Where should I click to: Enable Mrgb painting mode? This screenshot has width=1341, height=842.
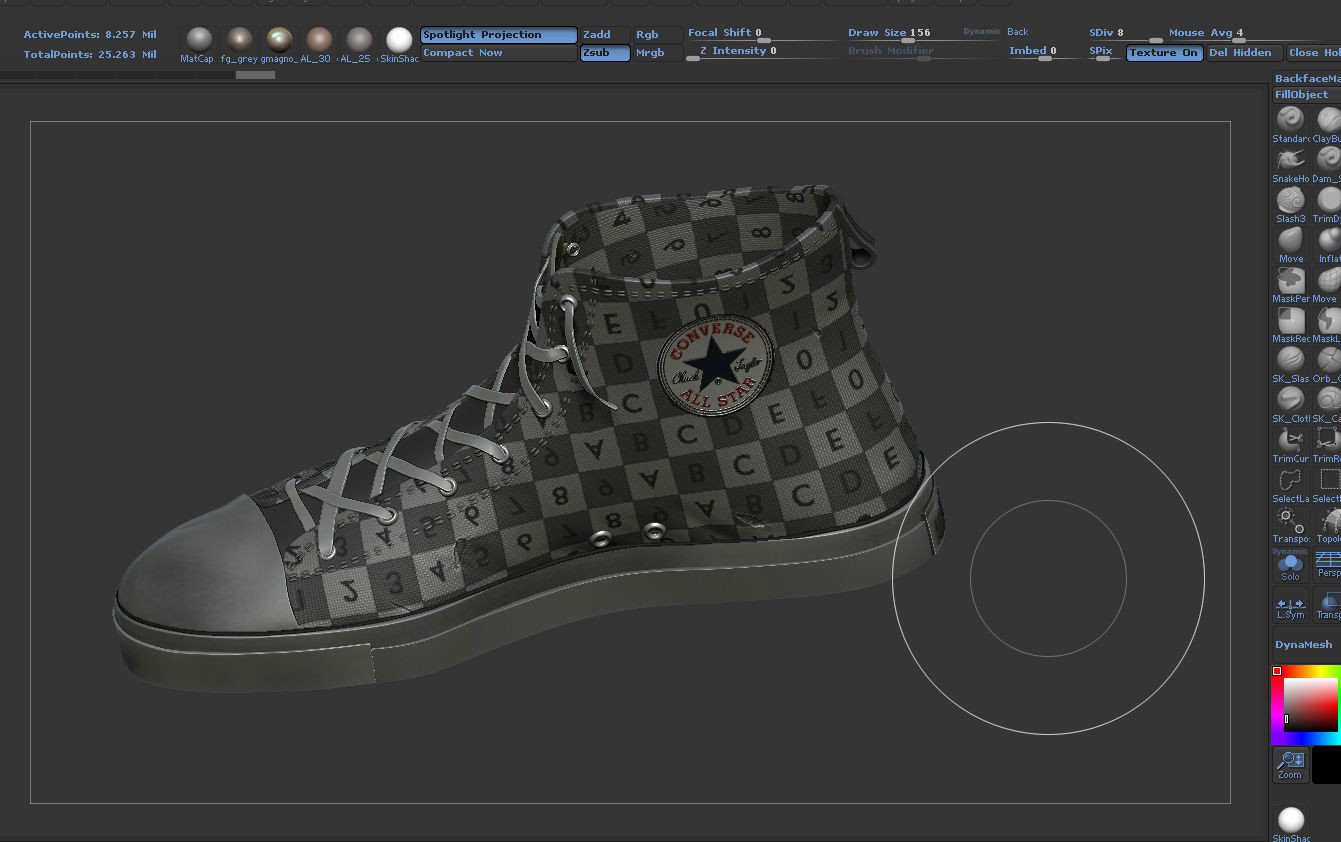[x=658, y=53]
